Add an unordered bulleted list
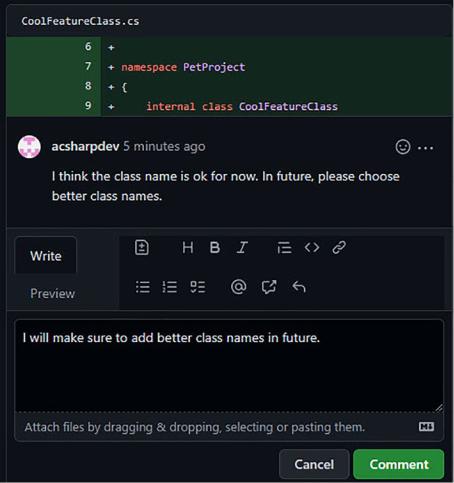This screenshot has width=454, height=483. click(x=143, y=287)
